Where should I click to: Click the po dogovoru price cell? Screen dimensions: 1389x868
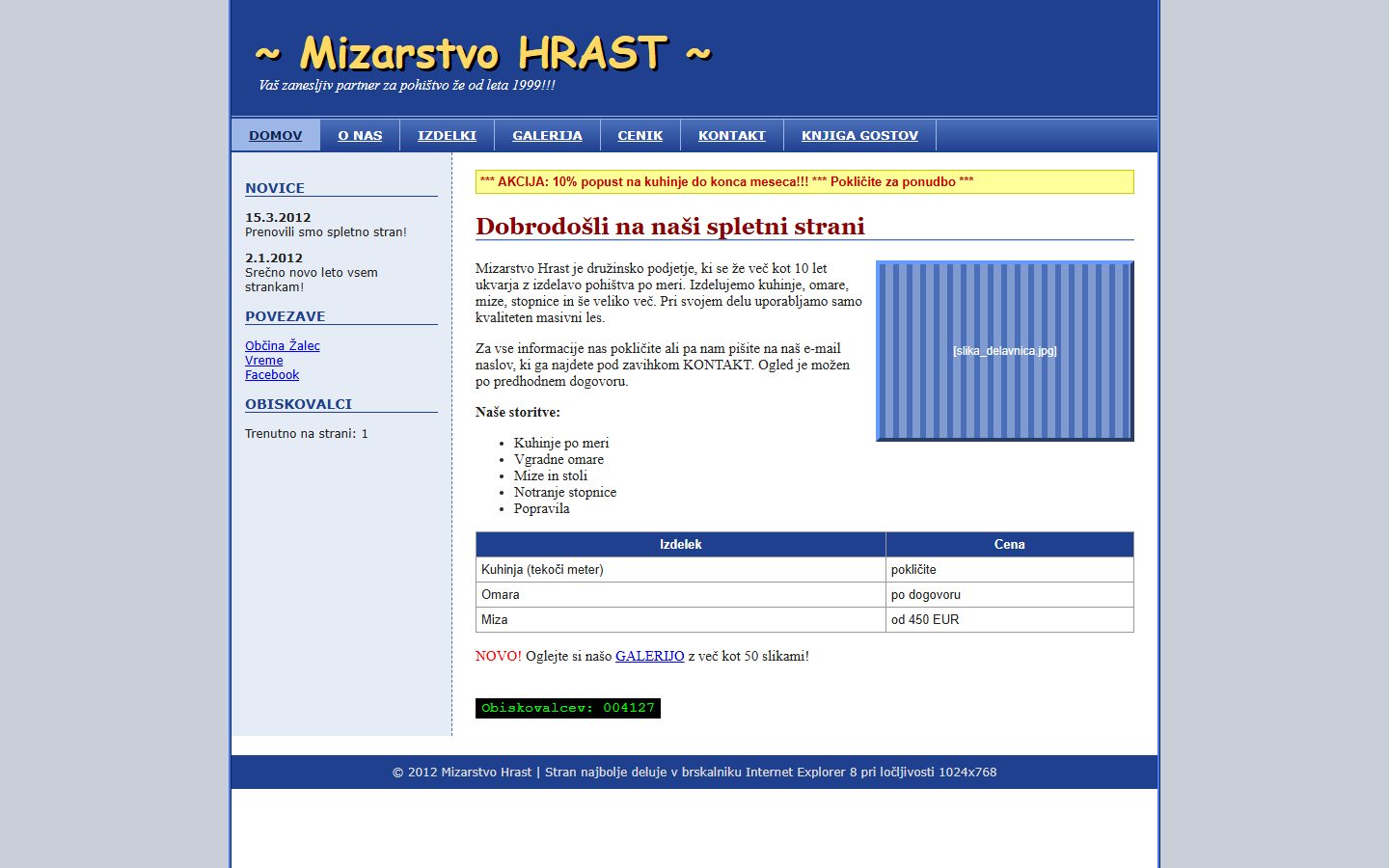click(1010, 594)
